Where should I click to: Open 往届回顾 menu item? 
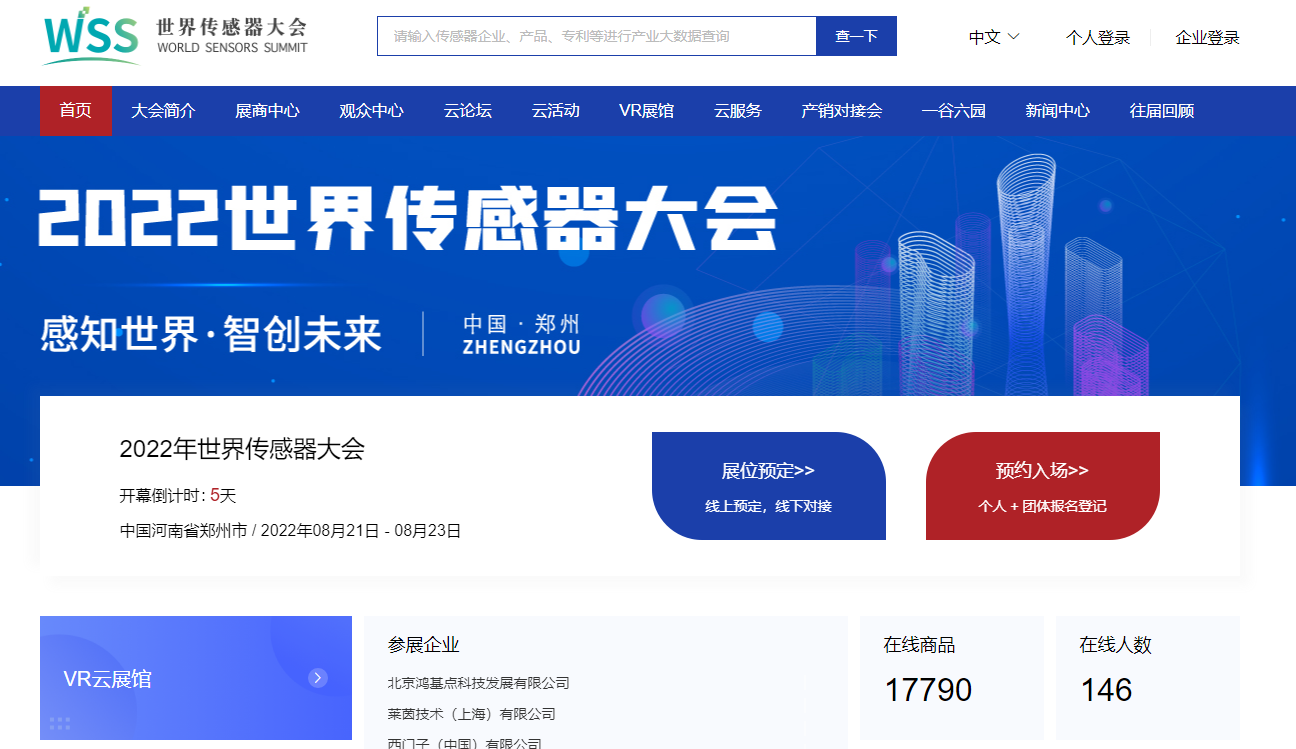1162,111
